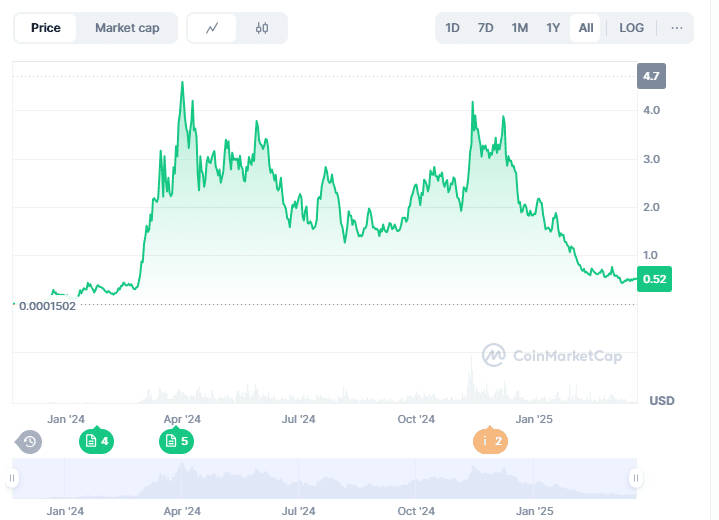
Task: Grab the right range slider handle
Action: (x=636, y=478)
